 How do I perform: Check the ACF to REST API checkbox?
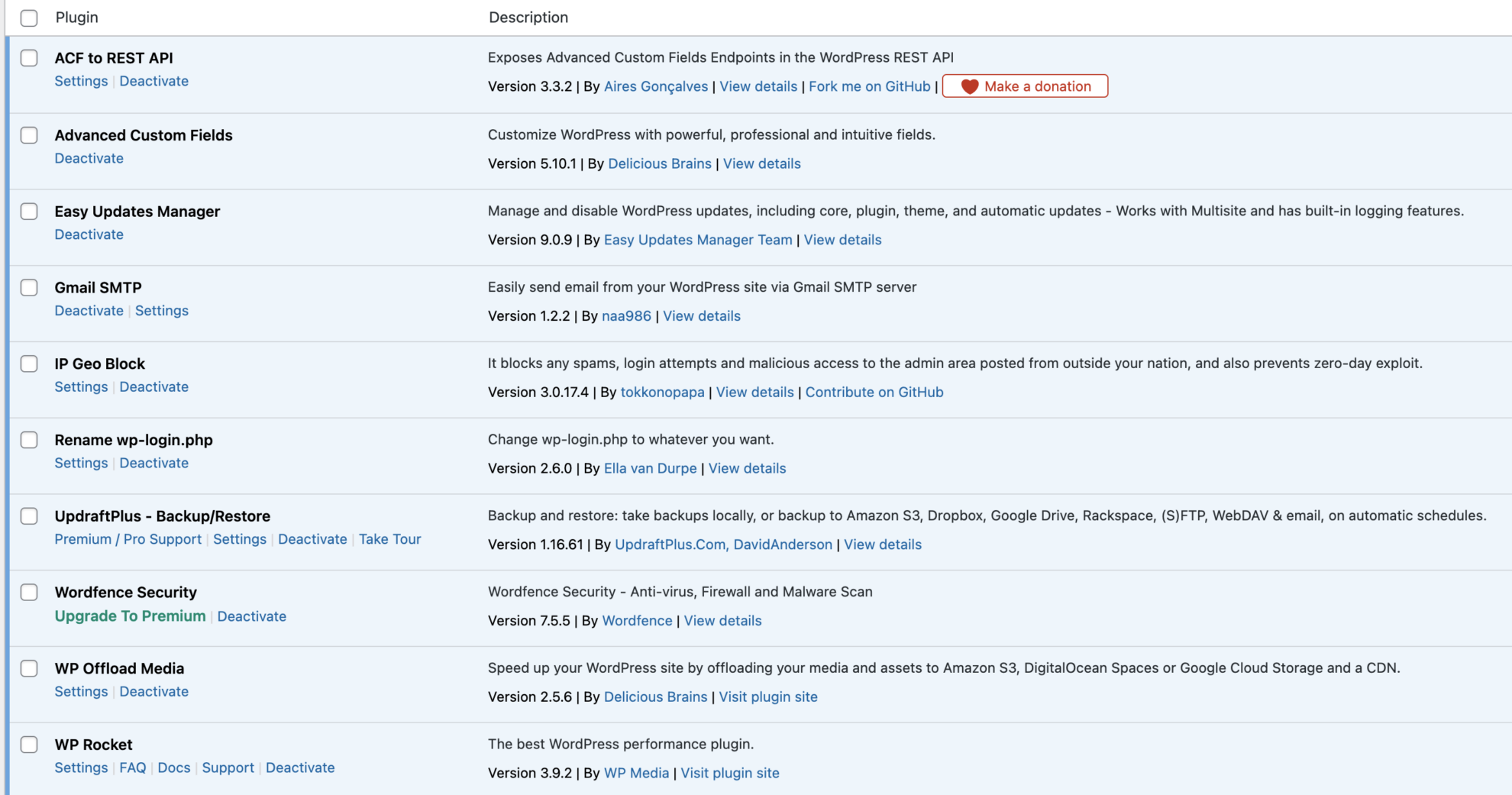tap(29, 58)
